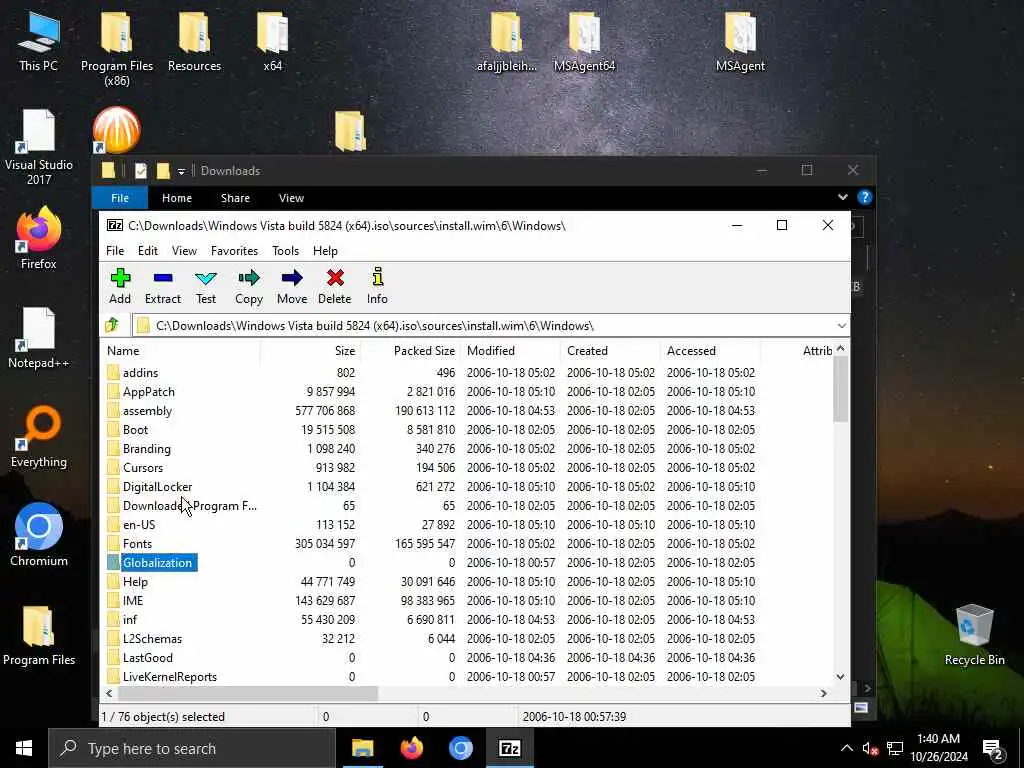Select the L2Schemas folder row
The image size is (1024, 768).
coord(468,638)
